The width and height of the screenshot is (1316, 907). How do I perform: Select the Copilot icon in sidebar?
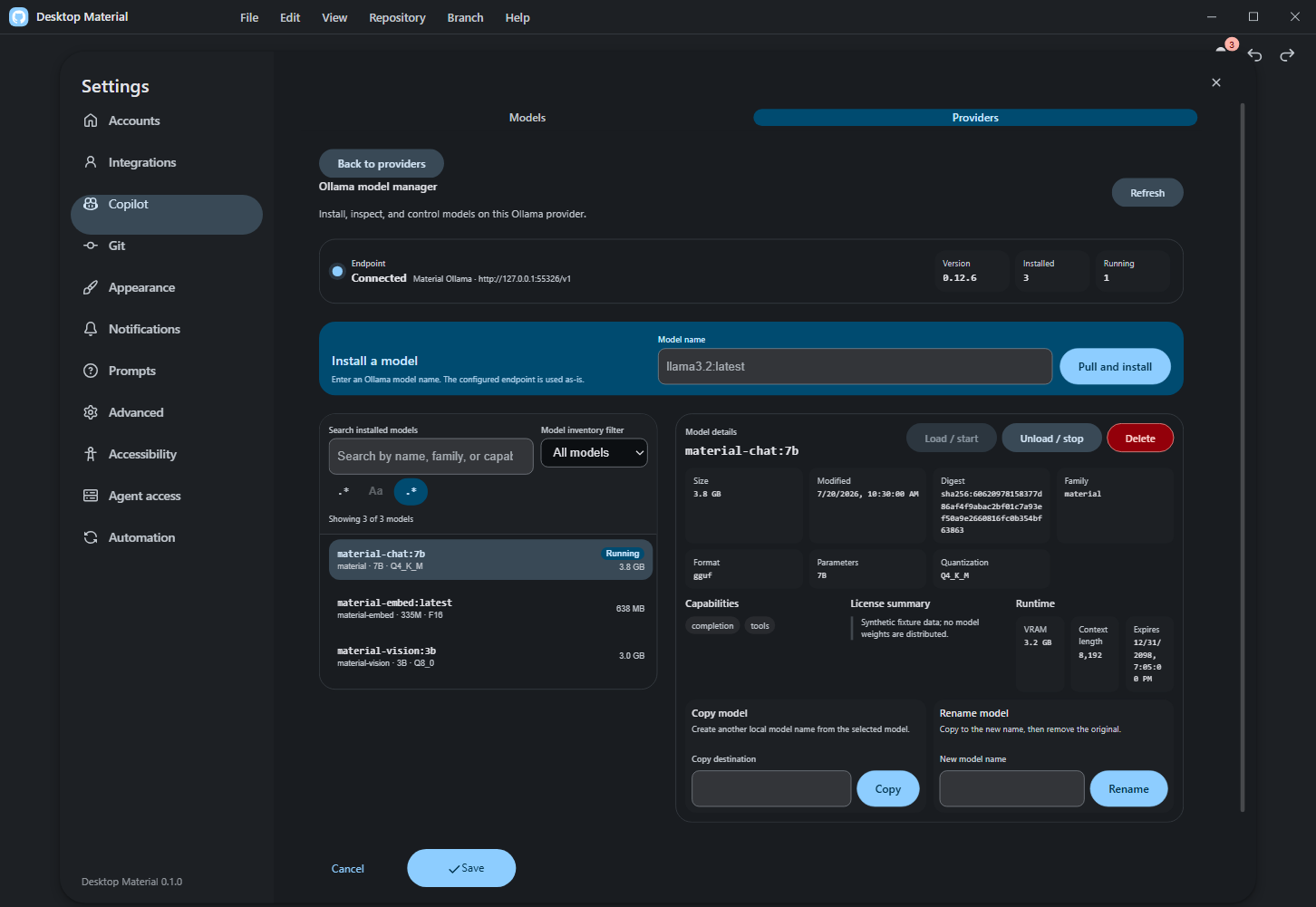coord(91,204)
